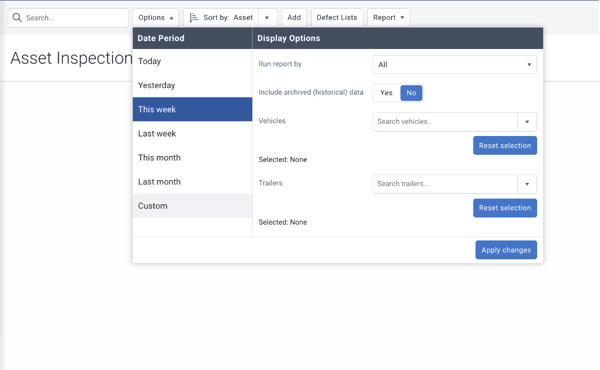
Task: Click the Sort by: Asset button
Action: pyautogui.click(x=221, y=18)
